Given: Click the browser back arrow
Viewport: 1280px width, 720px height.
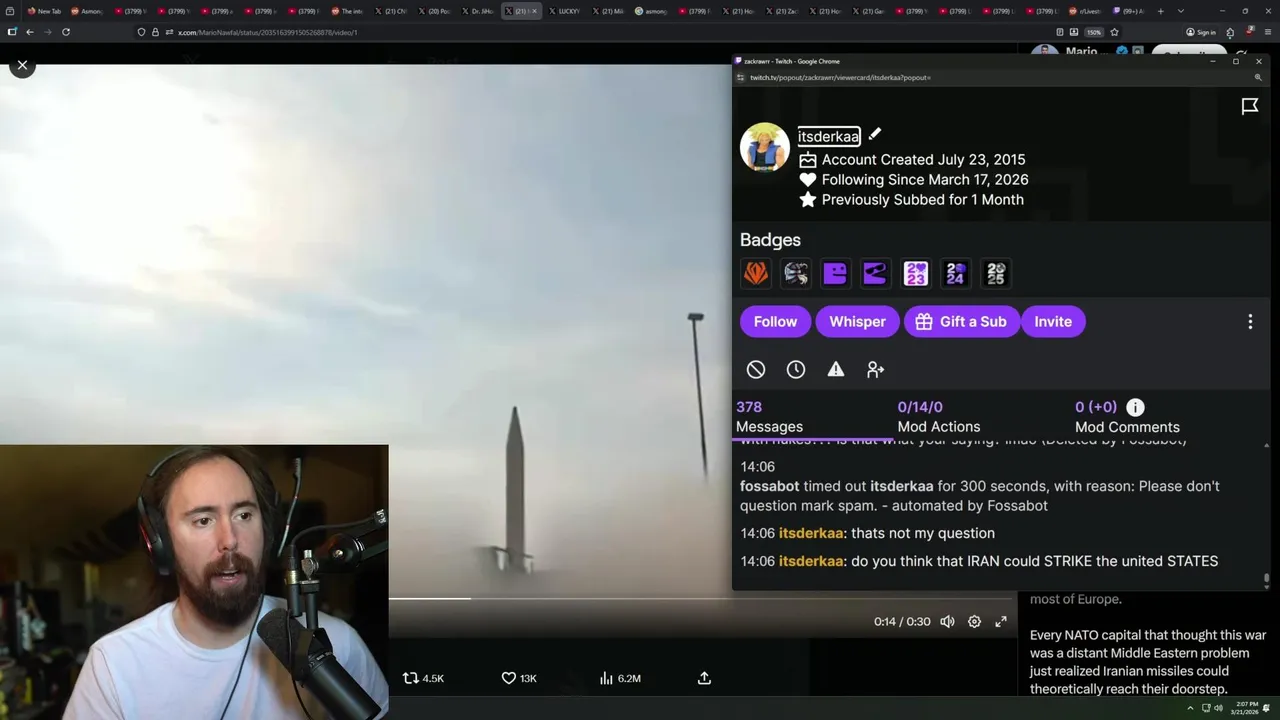Looking at the screenshot, I should [30, 32].
